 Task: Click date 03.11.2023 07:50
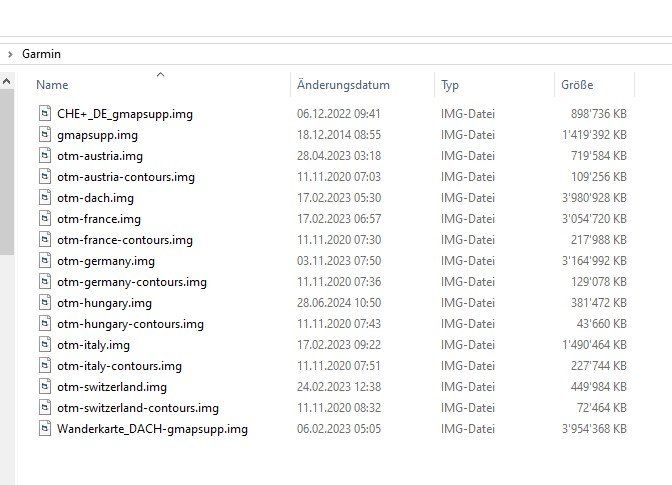tap(339, 260)
